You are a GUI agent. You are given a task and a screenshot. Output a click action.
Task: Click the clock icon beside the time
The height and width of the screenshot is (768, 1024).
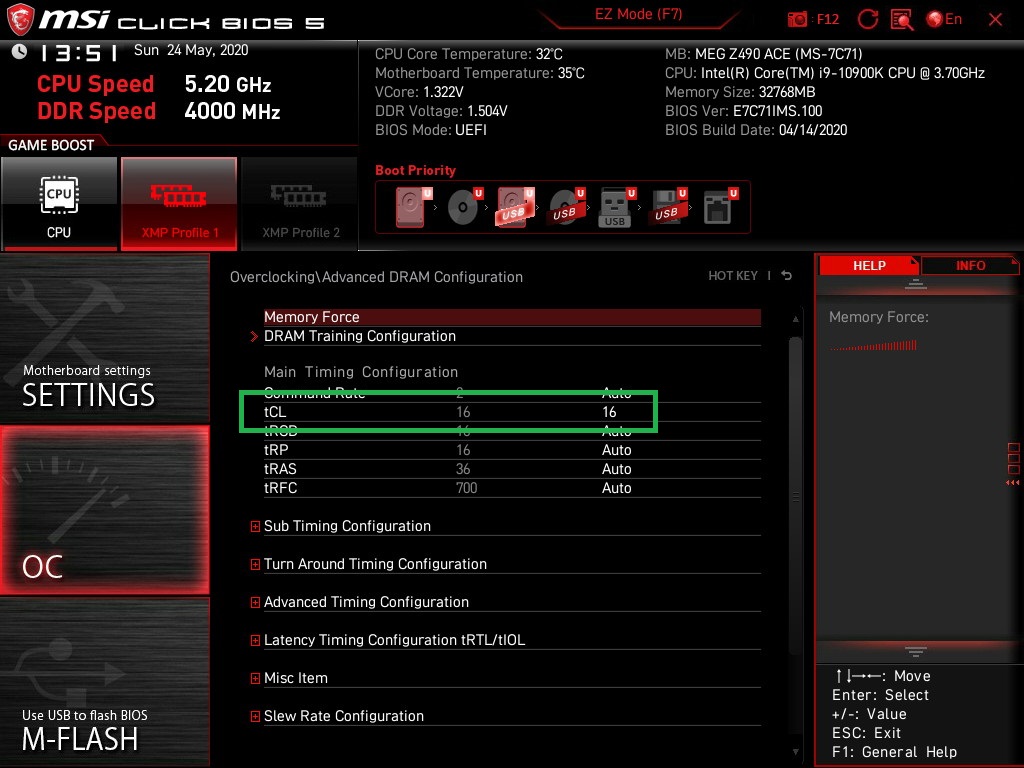point(19,51)
